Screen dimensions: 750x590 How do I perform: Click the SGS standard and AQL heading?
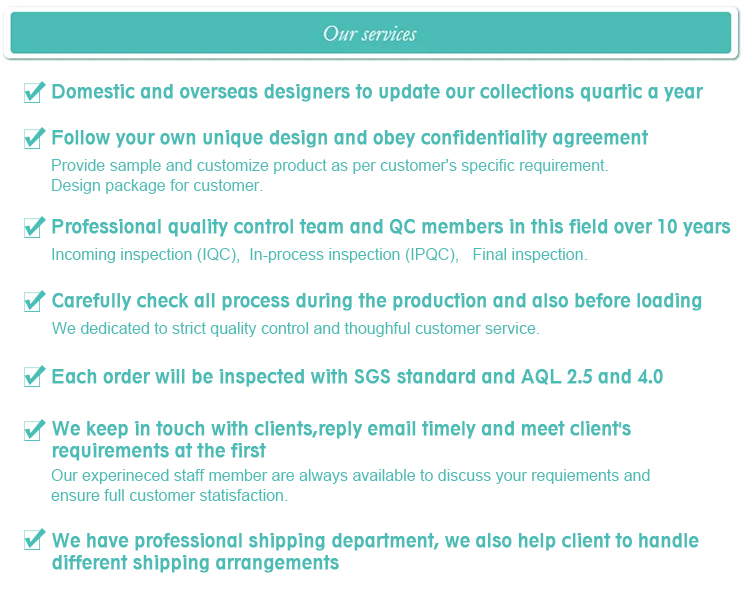click(x=357, y=377)
